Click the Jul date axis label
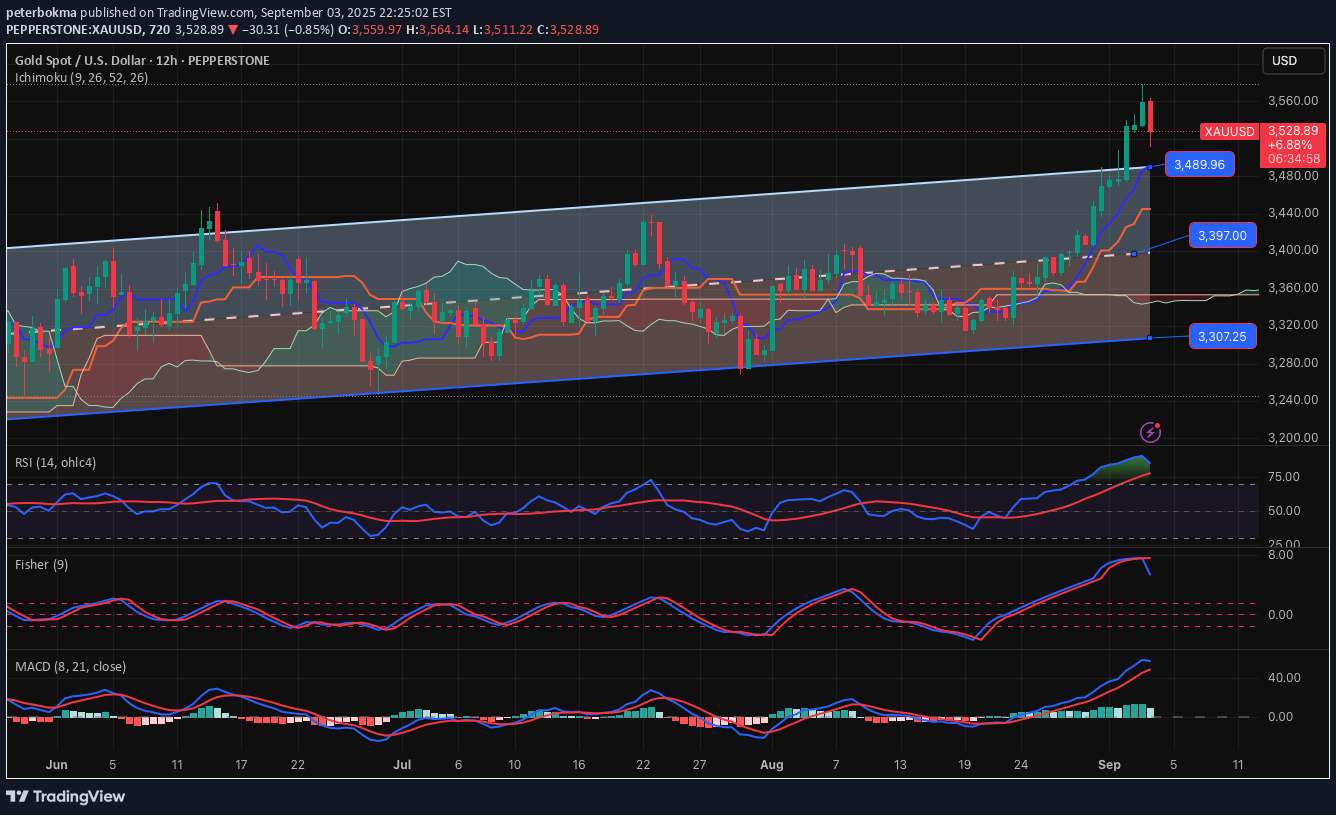Screen dimensions: 1336x815 click(403, 764)
